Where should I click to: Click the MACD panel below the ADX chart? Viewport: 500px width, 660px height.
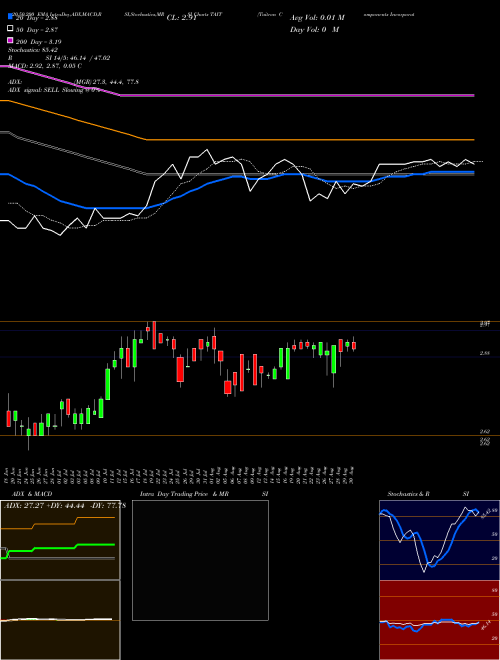[60, 620]
